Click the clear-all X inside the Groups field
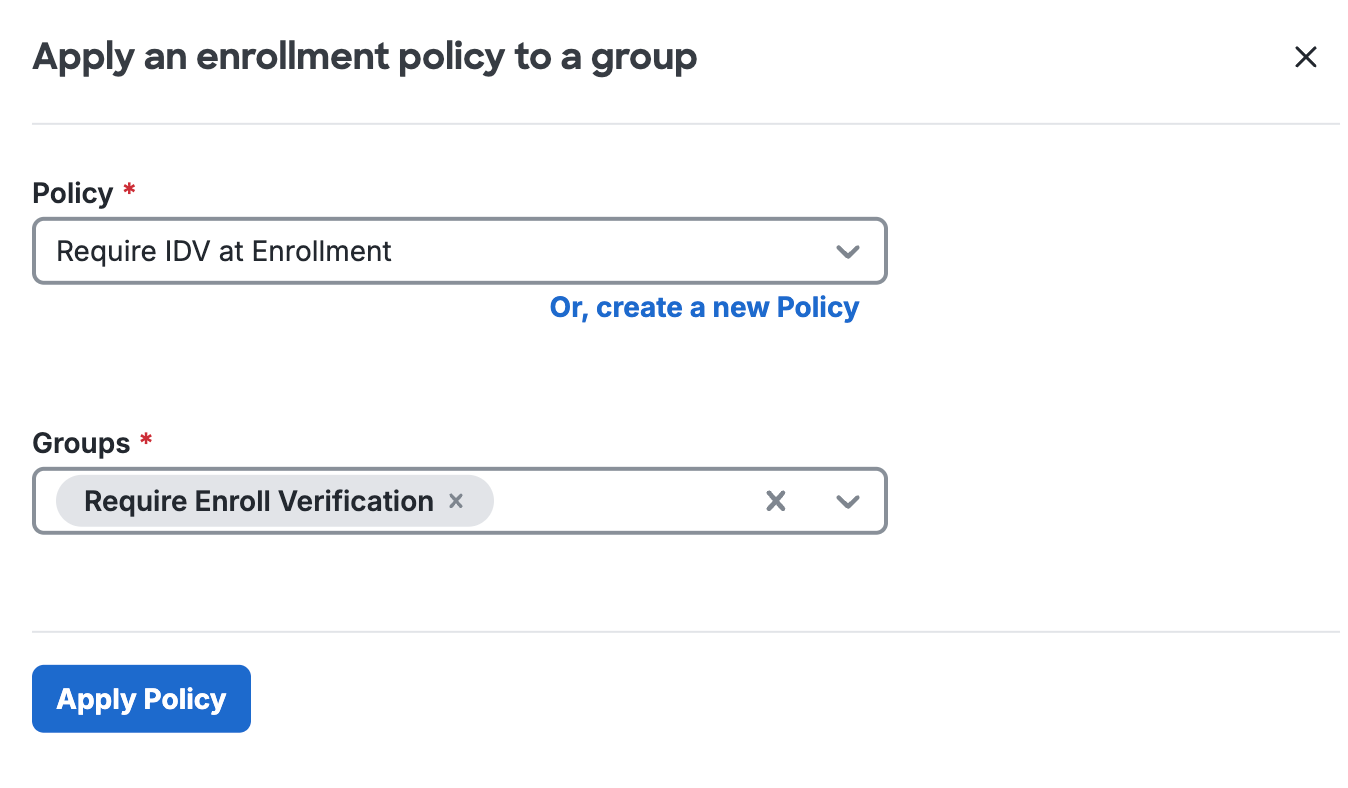Screen dimensions: 1348x788 pyautogui.click(x=776, y=500)
